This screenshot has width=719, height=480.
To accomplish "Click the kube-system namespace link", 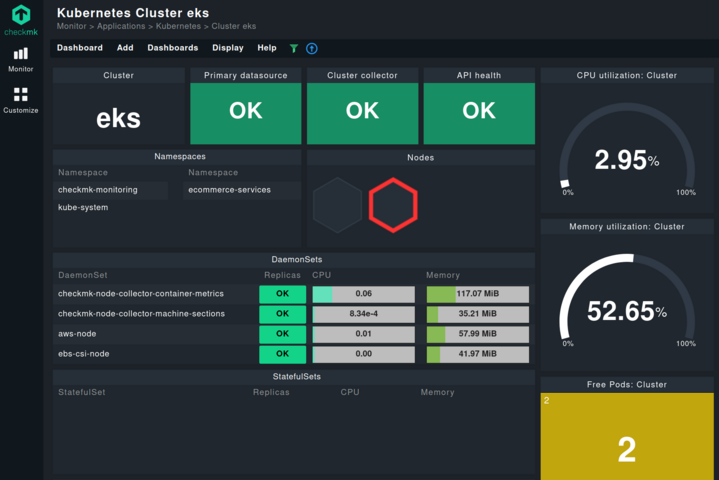I will point(83,208).
